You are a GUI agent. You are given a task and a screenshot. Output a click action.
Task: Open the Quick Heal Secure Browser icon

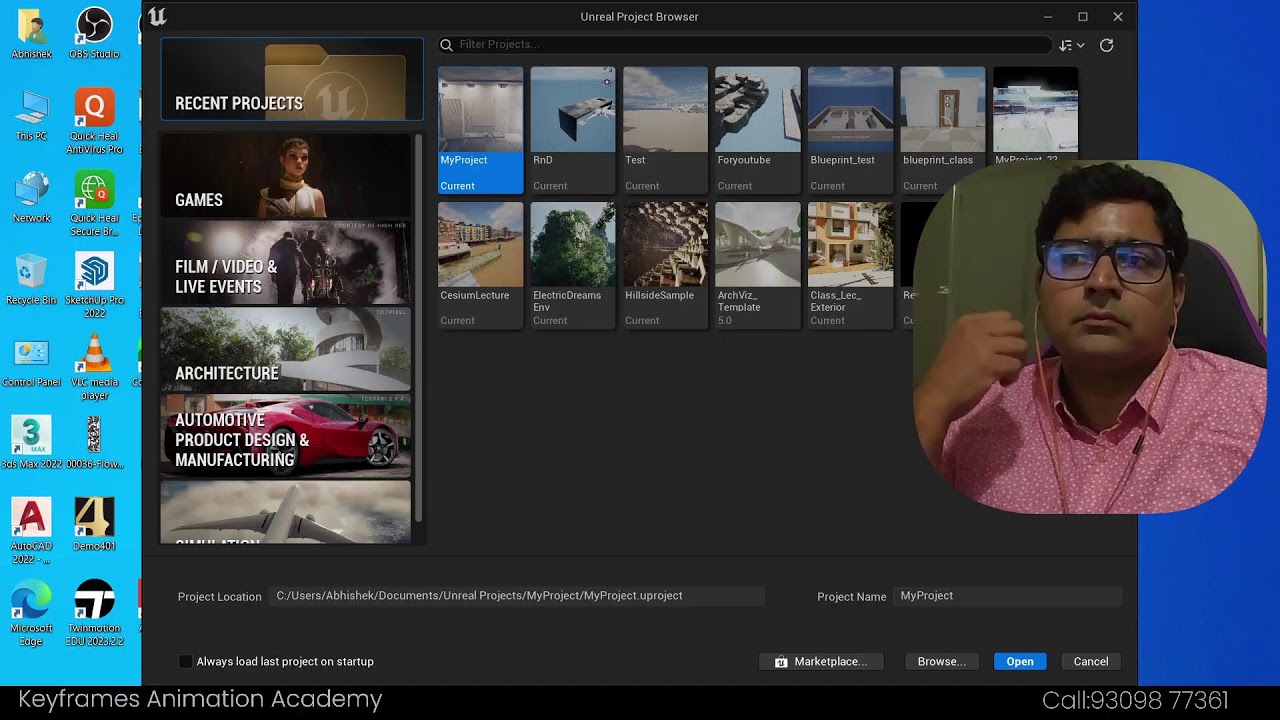94,204
